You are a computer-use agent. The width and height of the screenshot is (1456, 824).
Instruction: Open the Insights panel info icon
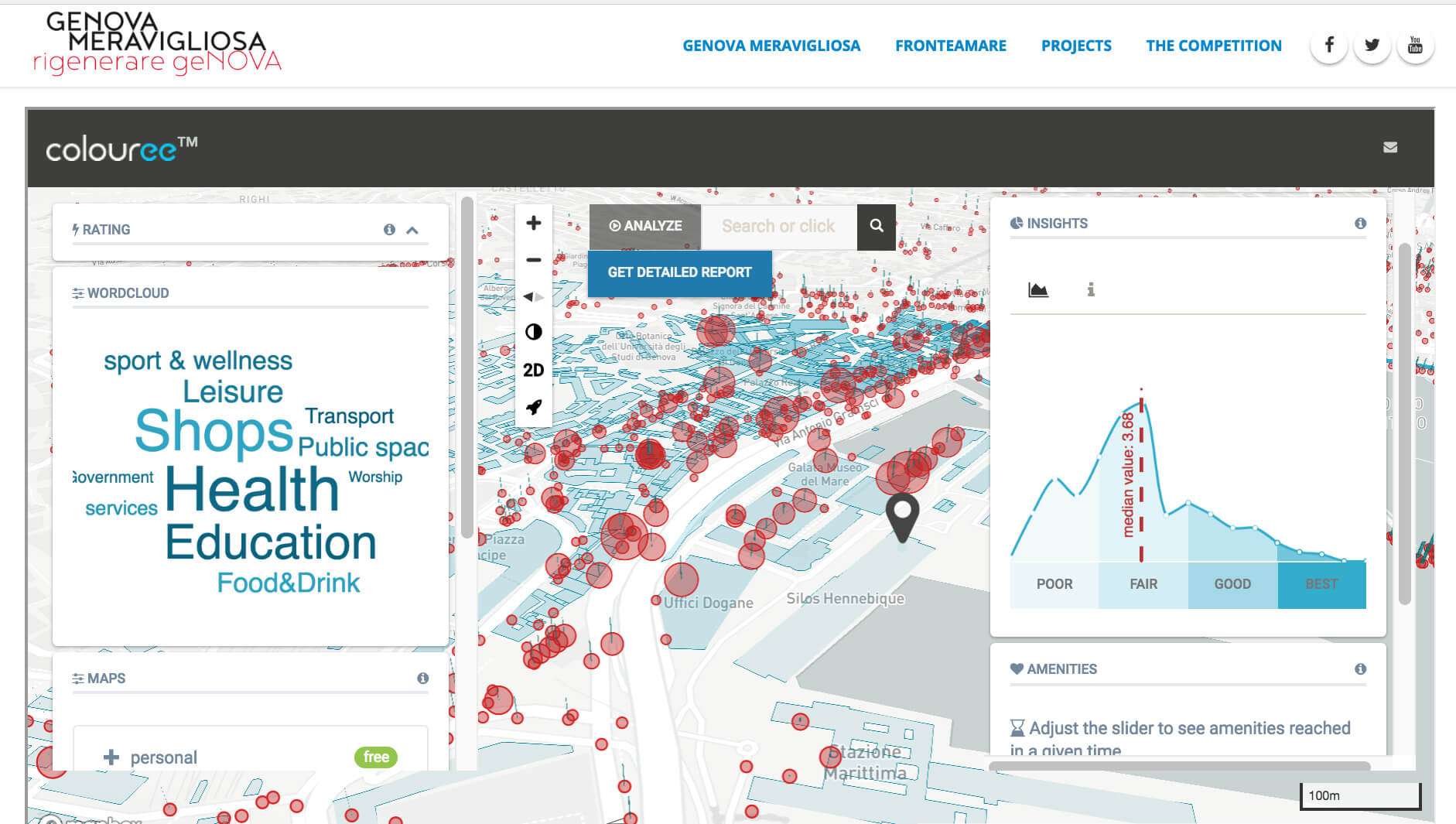1360,223
